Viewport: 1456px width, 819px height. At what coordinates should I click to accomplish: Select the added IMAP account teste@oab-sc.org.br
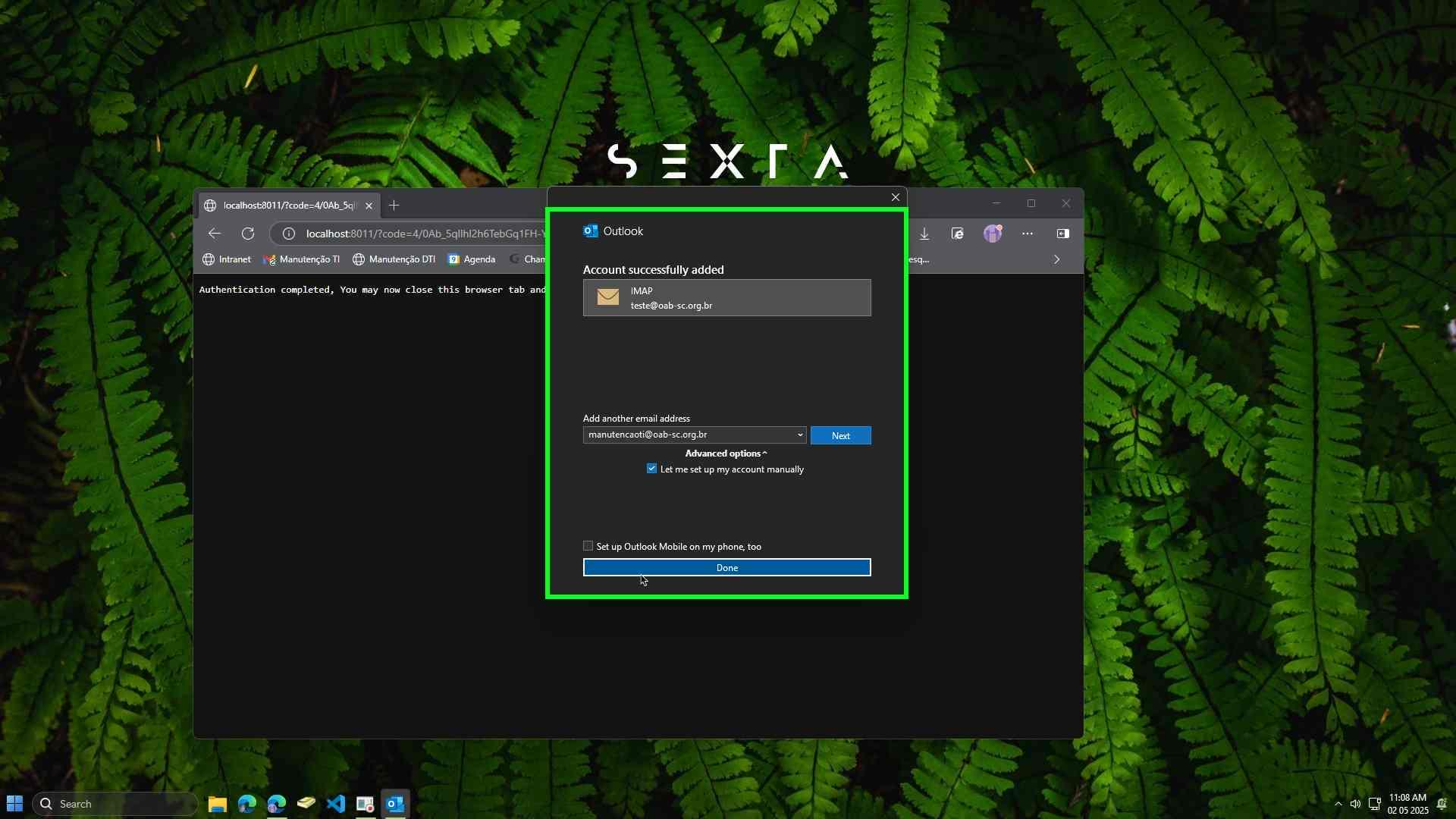coord(726,298)
